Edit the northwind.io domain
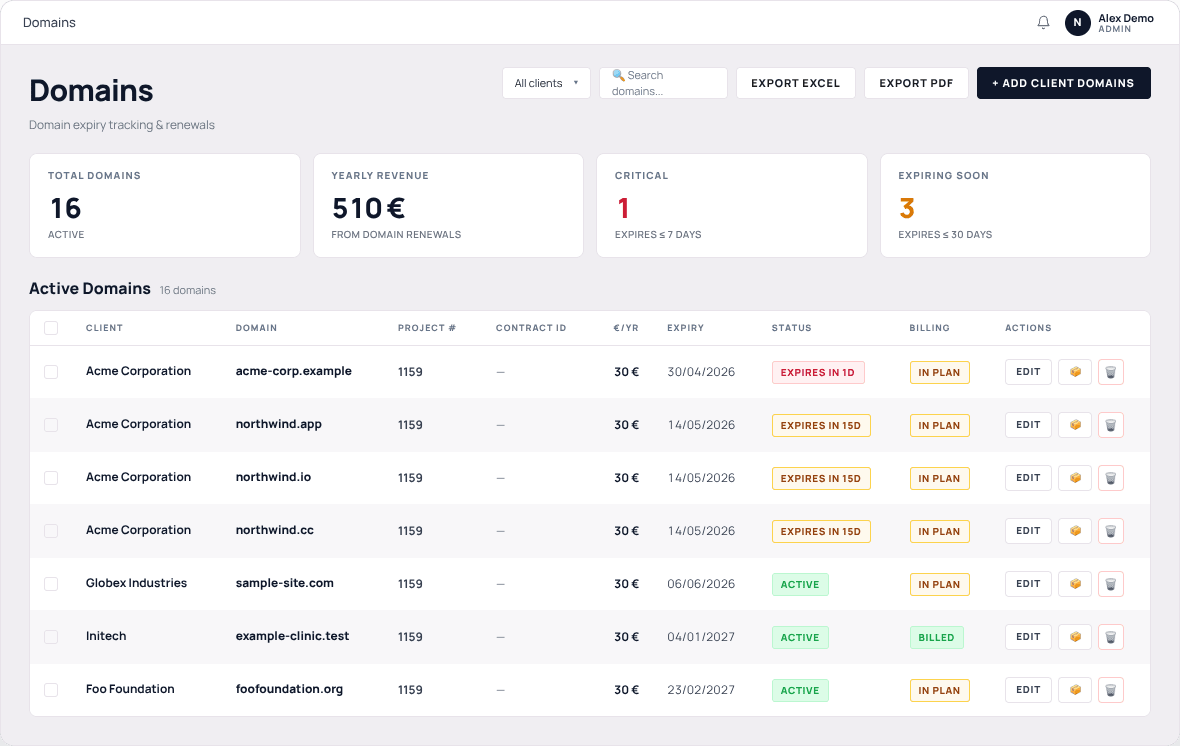 click(x=1028, y=478)
